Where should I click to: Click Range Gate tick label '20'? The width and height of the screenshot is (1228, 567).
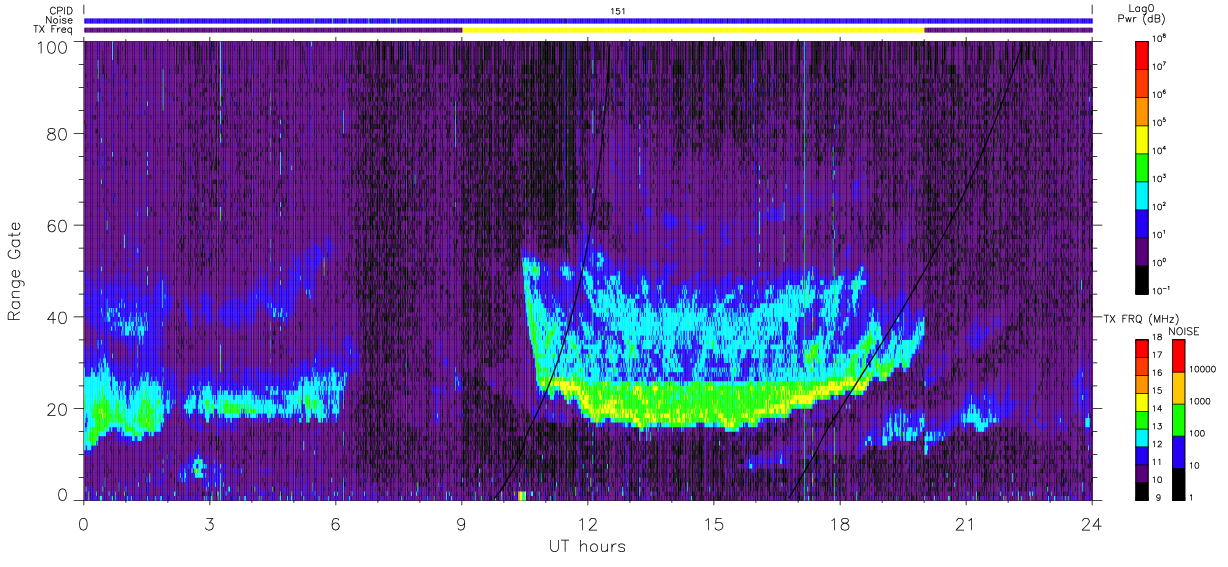57,409
